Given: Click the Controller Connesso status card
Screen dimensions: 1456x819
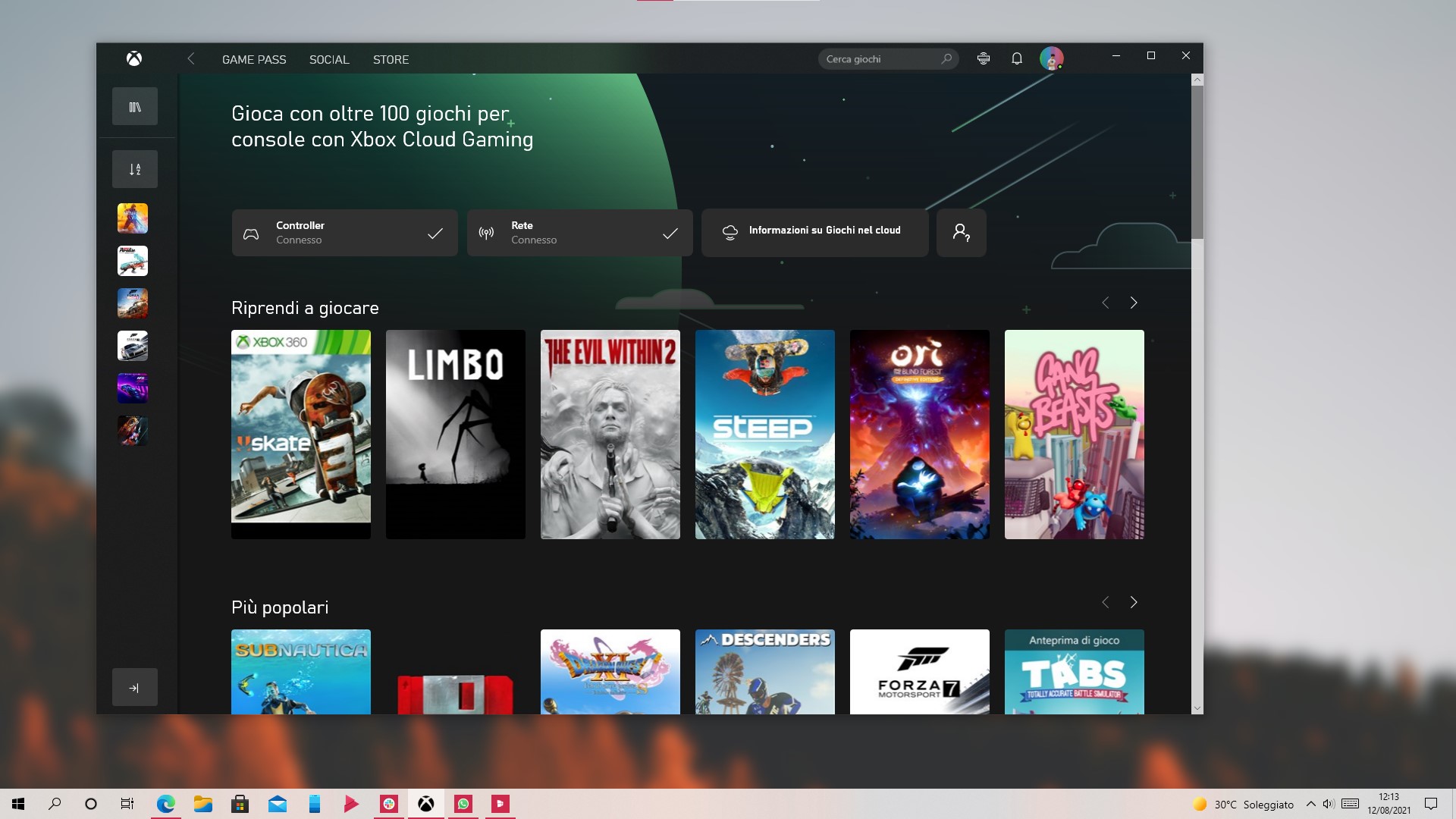Looking at the screenshot, I should 345,233.
